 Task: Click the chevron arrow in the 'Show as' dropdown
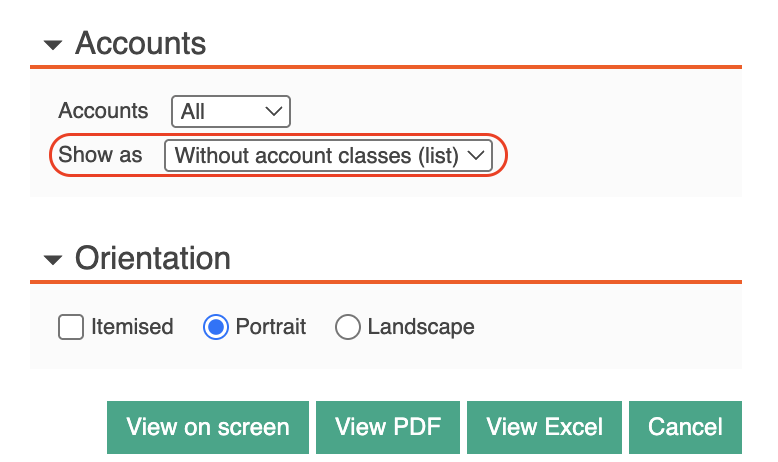(x=476, y=155)
